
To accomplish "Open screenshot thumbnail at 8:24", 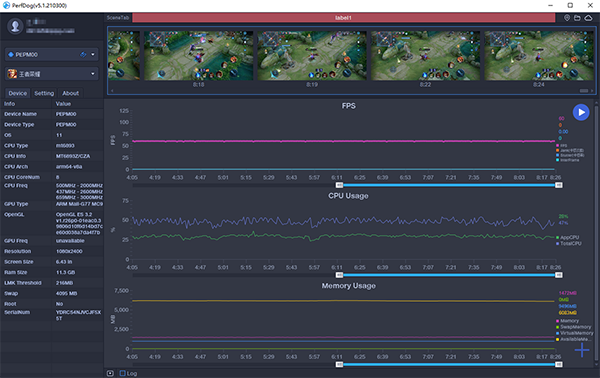I will tap(539, 56).
